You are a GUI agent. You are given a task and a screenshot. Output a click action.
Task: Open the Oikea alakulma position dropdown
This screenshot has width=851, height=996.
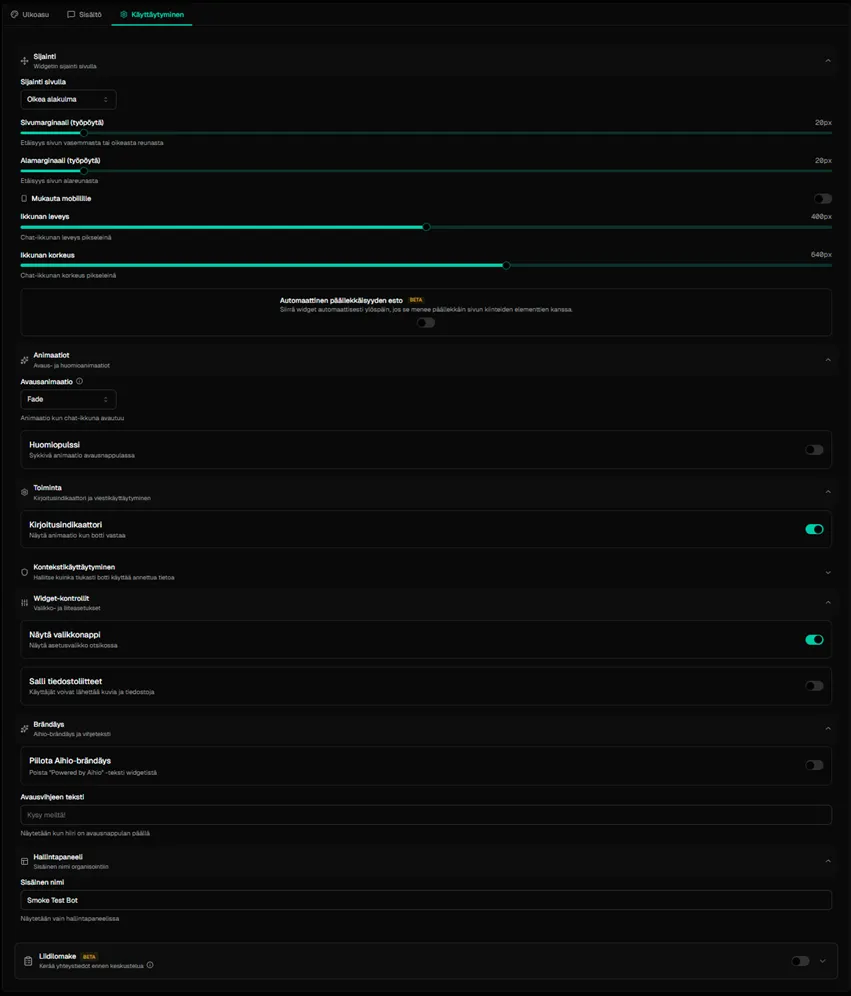(x=68, y=100)
